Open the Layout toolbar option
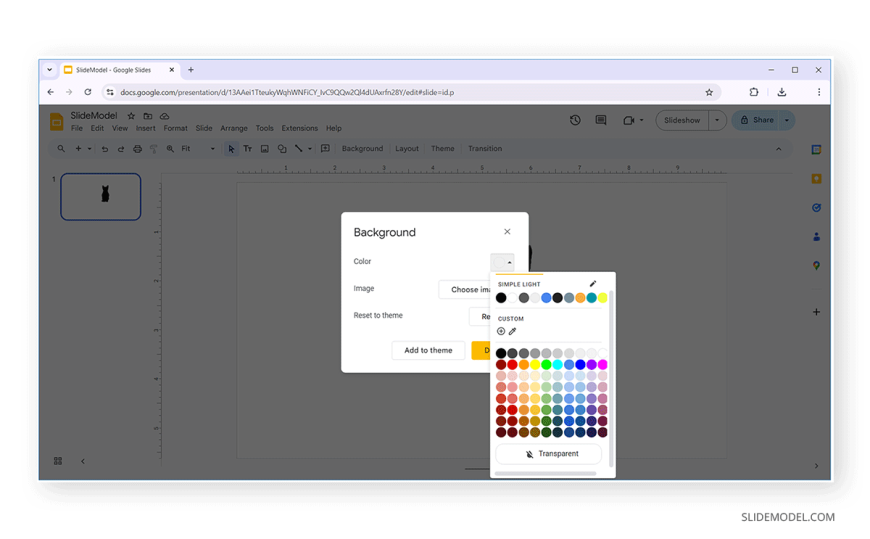Image resolution: width=870 pixels, height=539 pixels. (407, 149)
